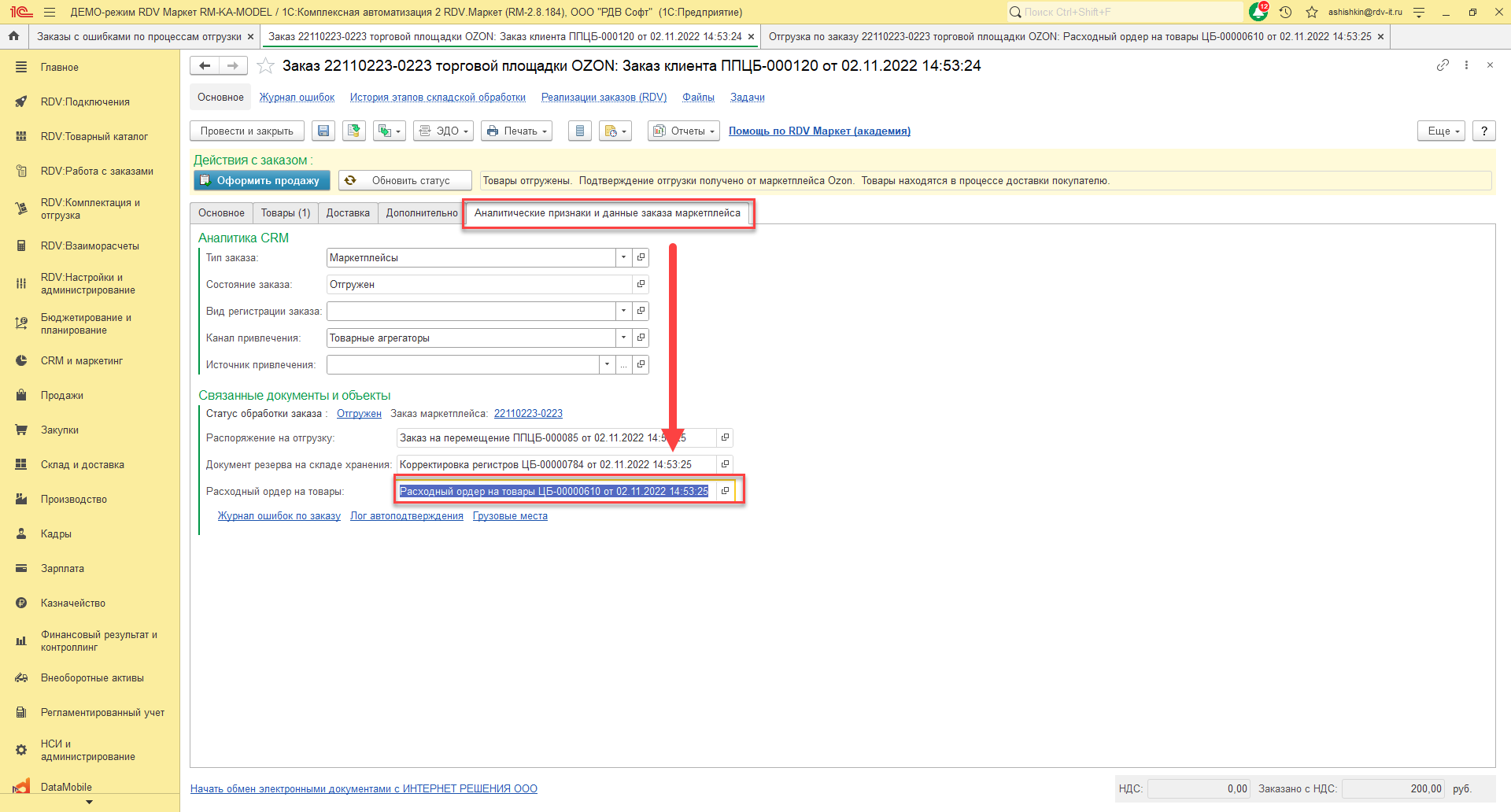Navigate back with the left arrow
Screen dimensions: 1511x812
[205, 66]
